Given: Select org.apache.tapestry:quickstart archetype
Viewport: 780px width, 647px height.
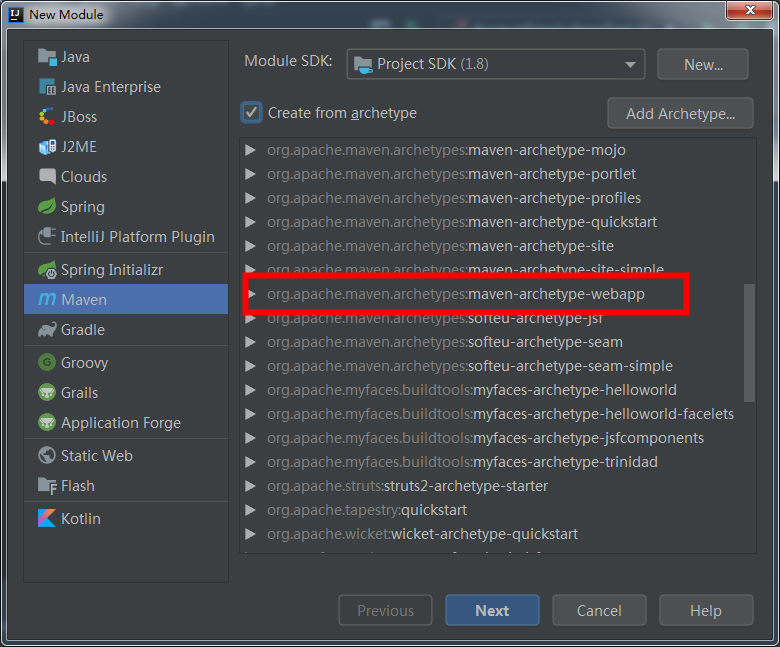Looking at the screenshot, I should [x=367, y=510].
